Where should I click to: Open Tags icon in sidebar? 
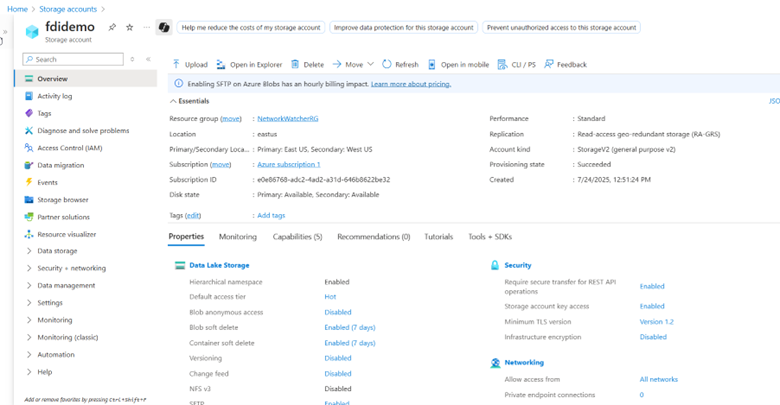pyautogui.click(x=29, y=113)
